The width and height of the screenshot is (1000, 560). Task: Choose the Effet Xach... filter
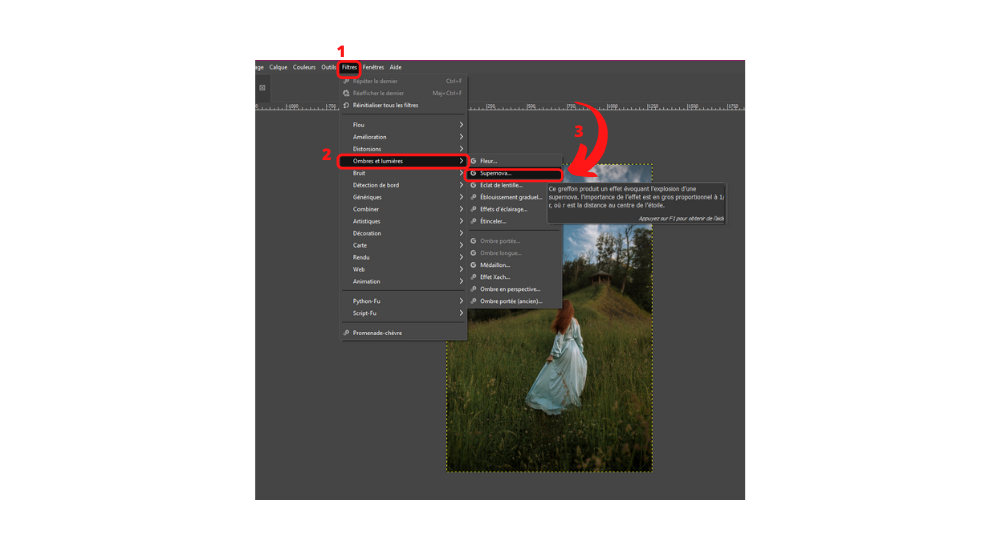(515, 277)
